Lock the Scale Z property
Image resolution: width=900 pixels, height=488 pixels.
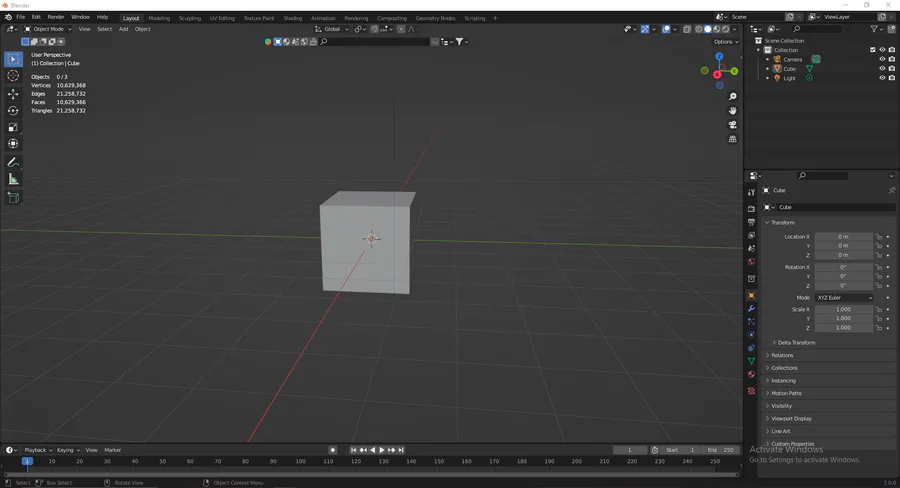point(878,328)
